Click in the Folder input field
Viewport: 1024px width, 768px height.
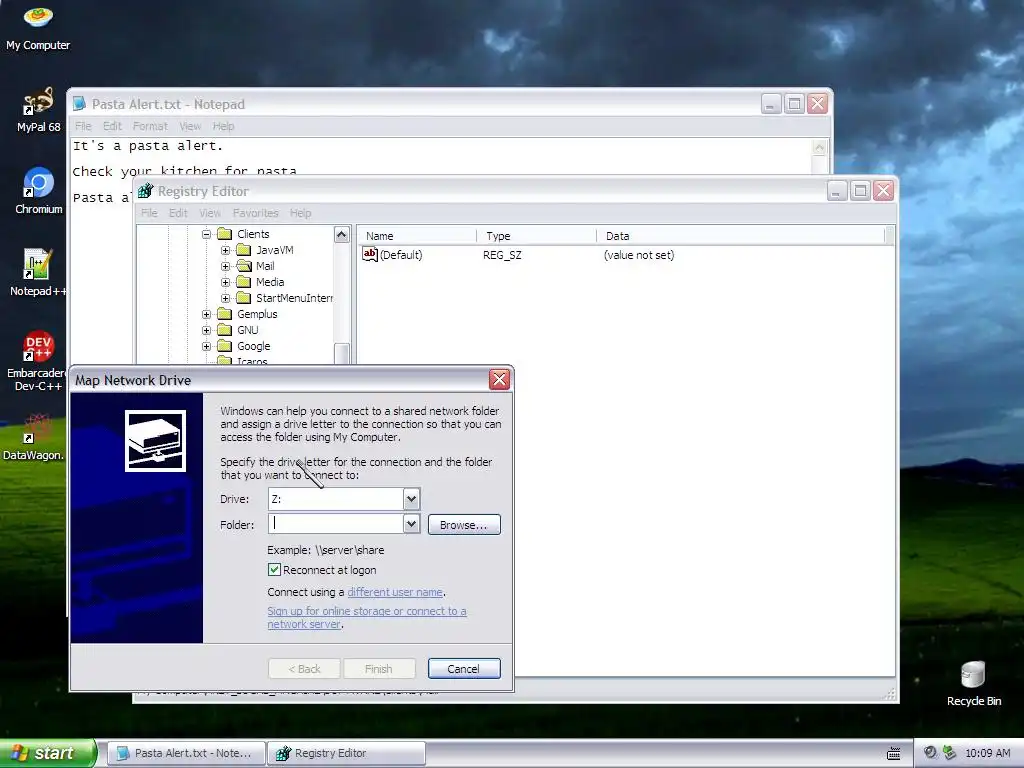[336, 524]
